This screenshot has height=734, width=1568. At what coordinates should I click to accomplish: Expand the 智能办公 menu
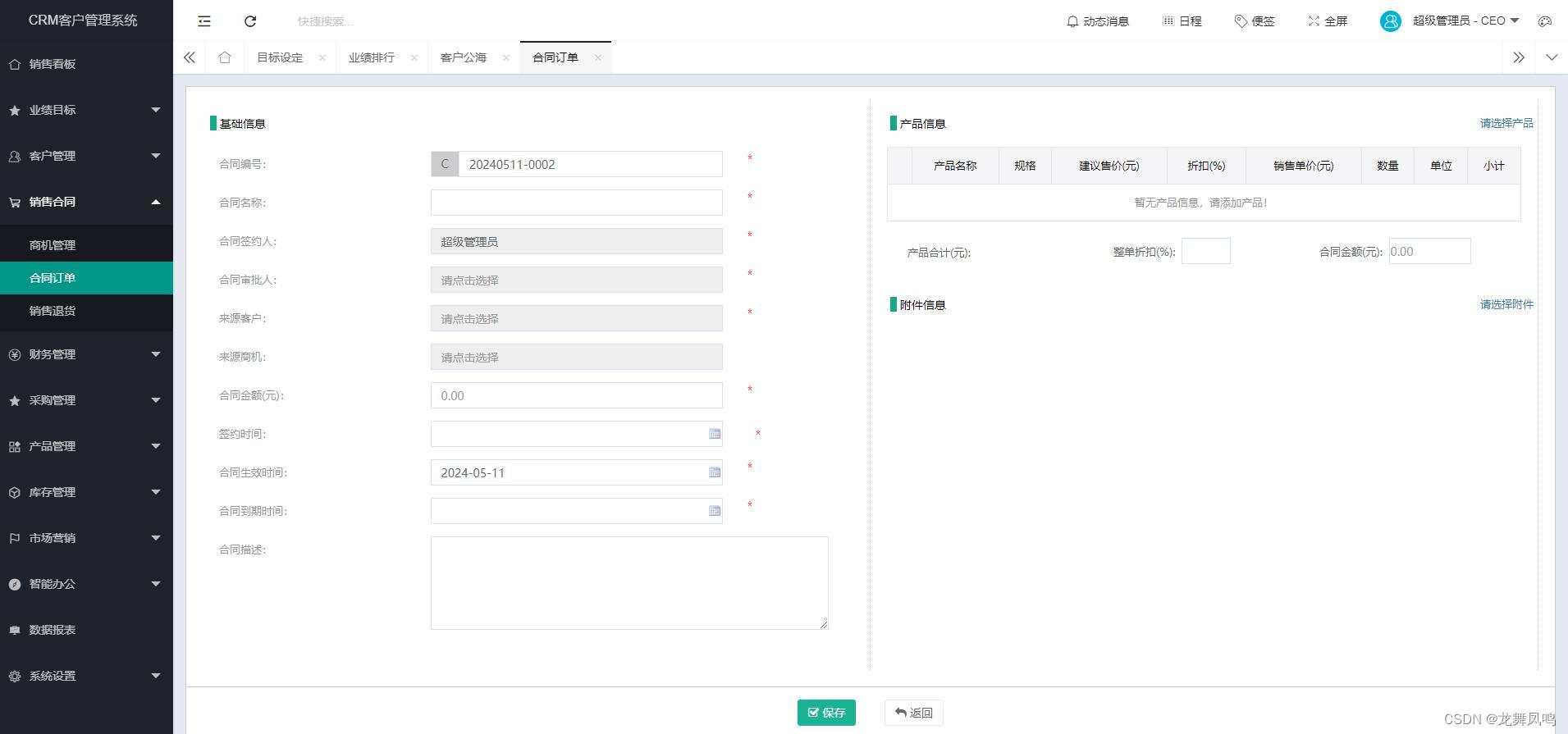click(x=86, y=584)
